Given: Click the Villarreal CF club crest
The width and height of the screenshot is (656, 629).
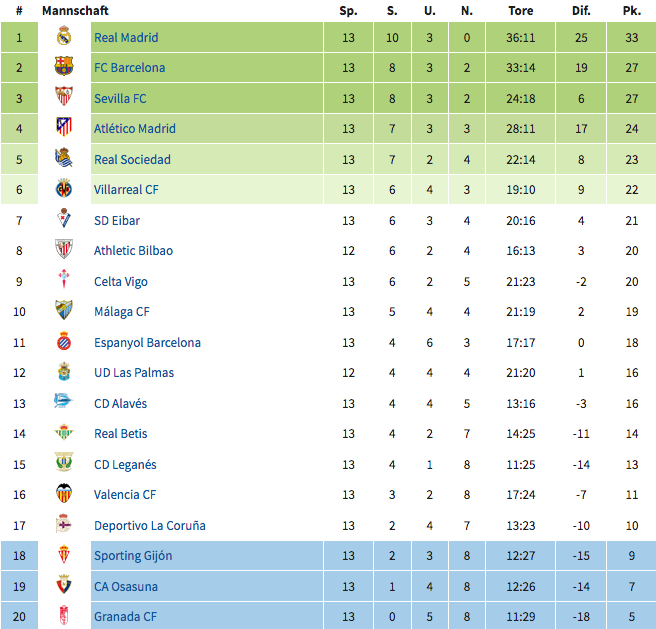Looking at the screenshot, I should pyautogui.click(x=64, y=190).
